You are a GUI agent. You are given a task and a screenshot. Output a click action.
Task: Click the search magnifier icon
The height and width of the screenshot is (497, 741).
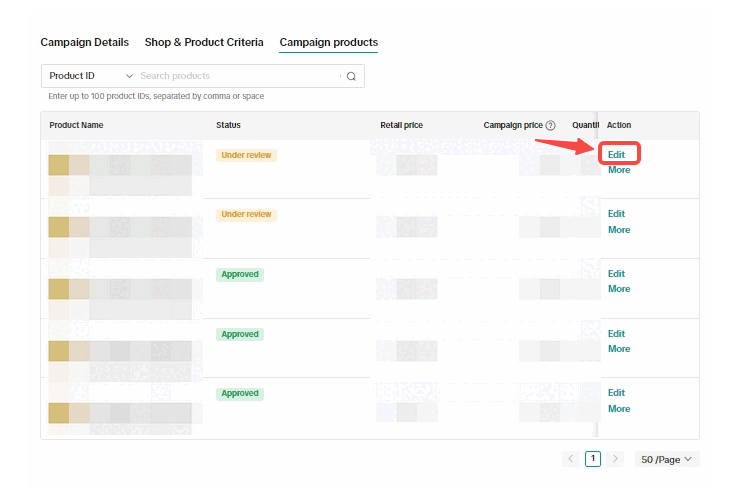pos(351,76)
